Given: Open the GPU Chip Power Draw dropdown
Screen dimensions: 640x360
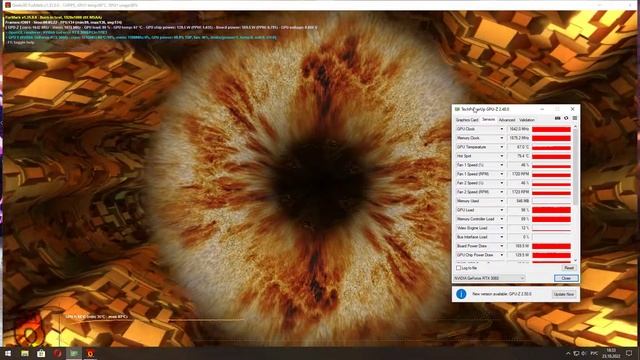Looking at the screenshot, I should [x=502, y=255].
